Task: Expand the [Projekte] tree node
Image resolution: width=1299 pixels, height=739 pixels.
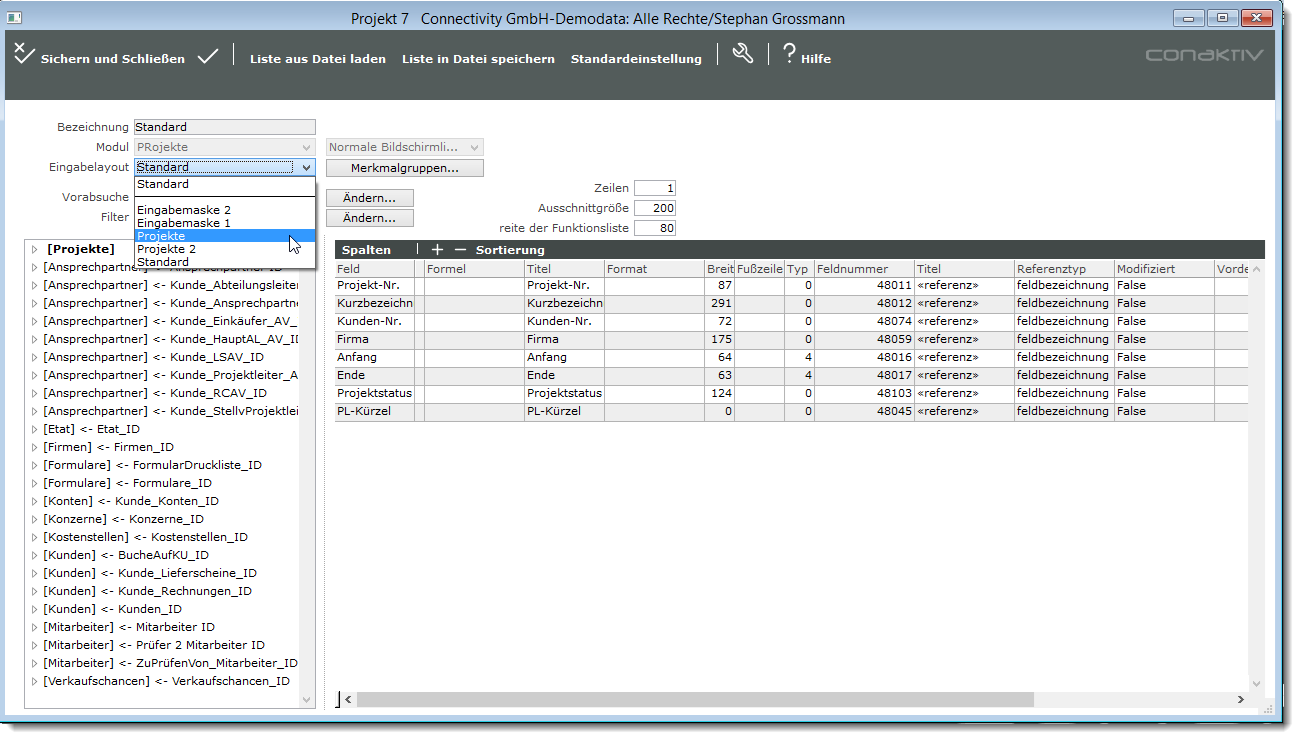Action: click(x=35, y=249)
